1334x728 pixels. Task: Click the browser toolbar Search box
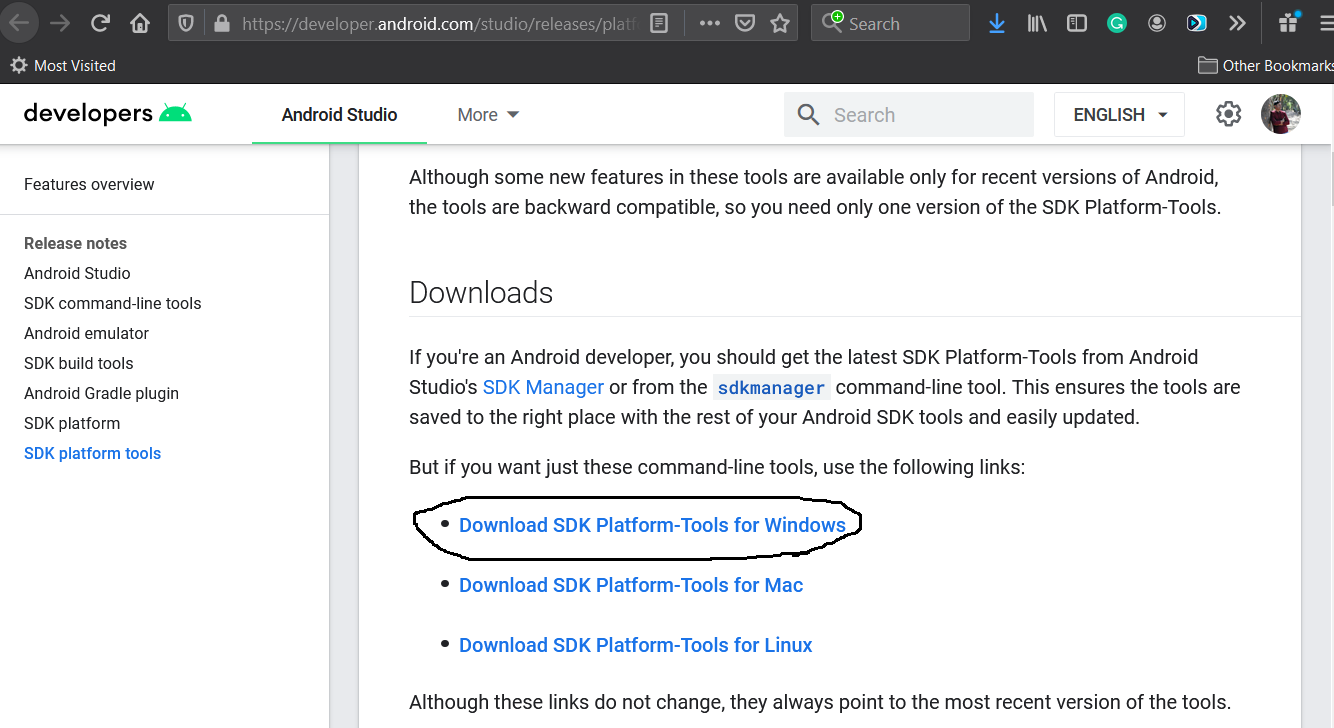(x=890, y=23)
